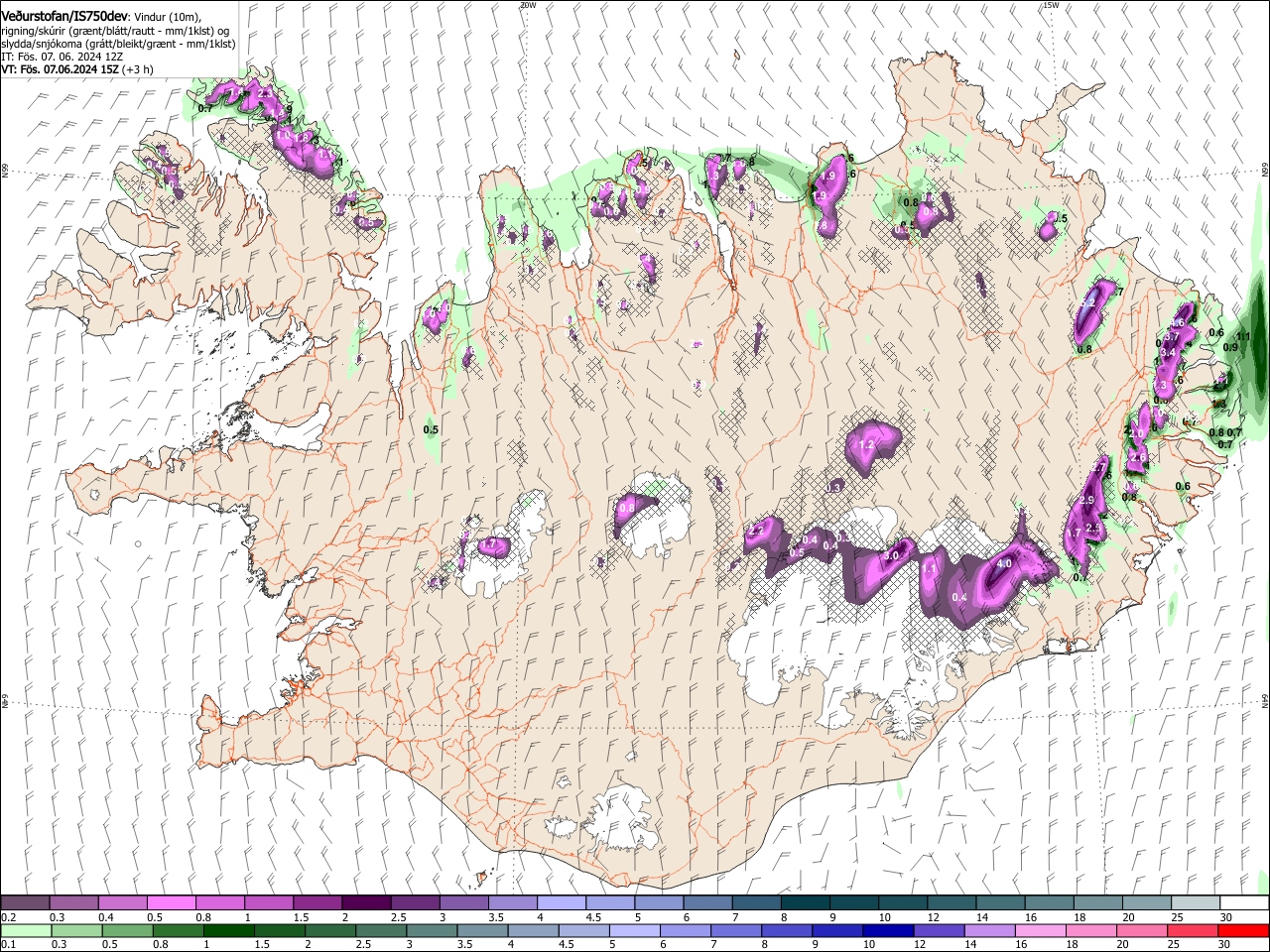
Task: Click the '1.2' value in the purple patch
Action: [866, 445]
